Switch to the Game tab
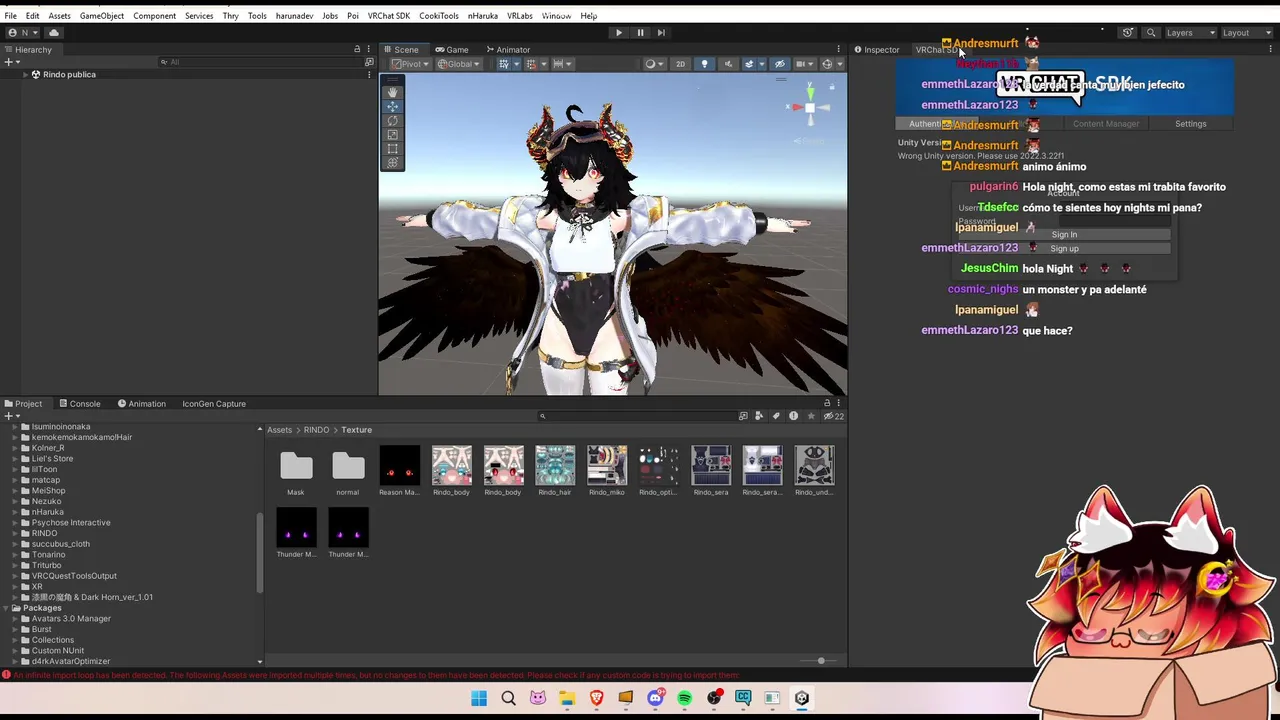Viewport: 1280px width, 720px height. [452, 49]
